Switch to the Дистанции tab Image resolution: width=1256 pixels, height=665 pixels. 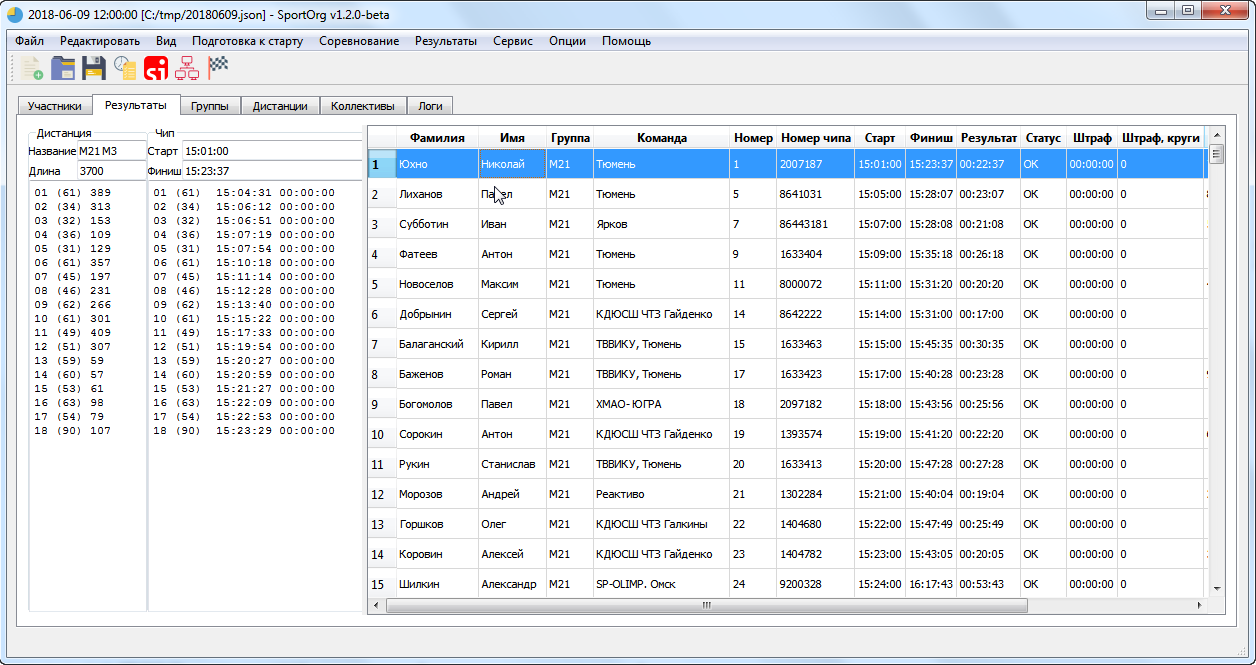(280, 106)
